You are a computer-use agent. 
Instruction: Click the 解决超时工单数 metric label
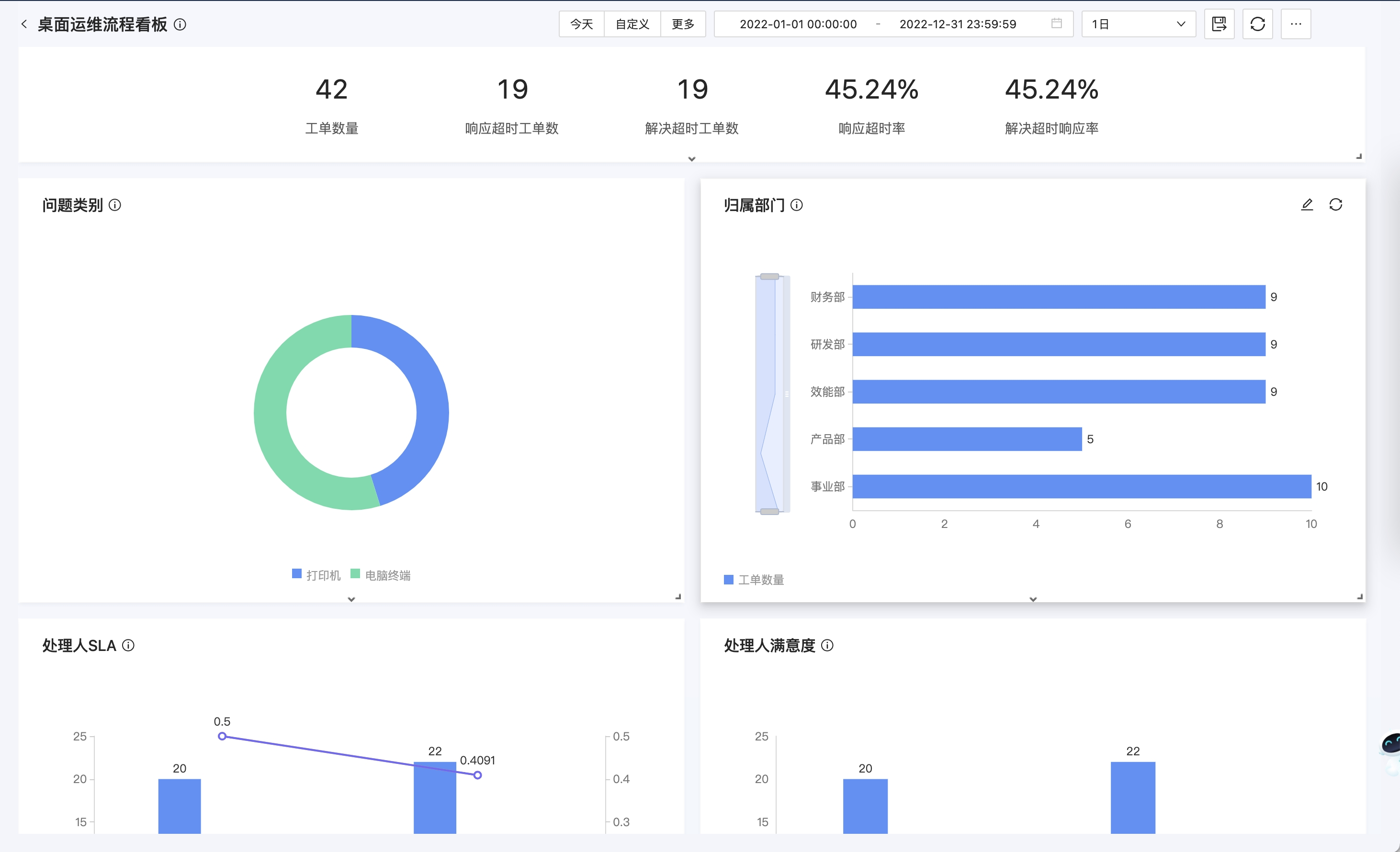[x=691, y=128]
